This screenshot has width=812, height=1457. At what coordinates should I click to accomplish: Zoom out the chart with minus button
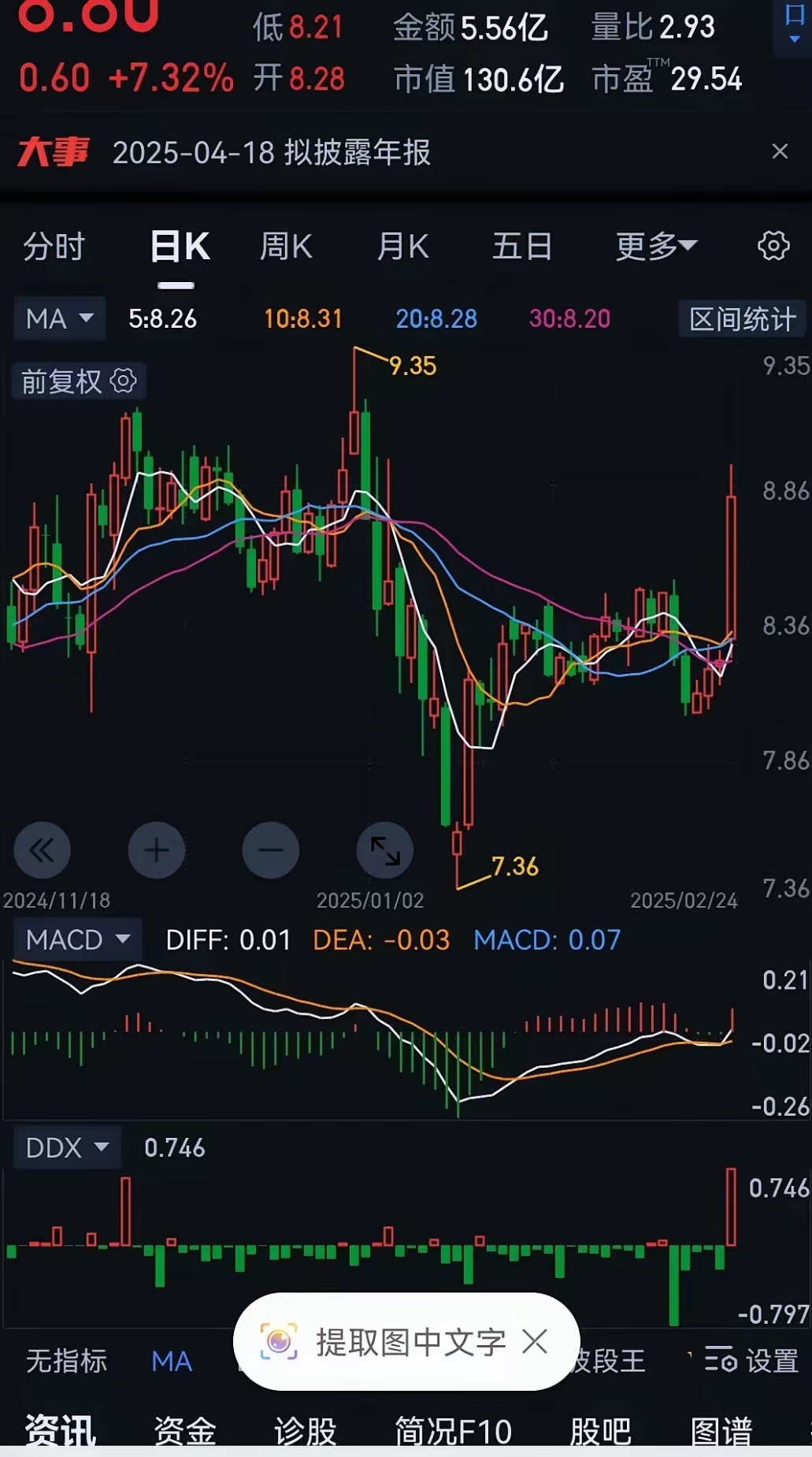coord(271,850)
